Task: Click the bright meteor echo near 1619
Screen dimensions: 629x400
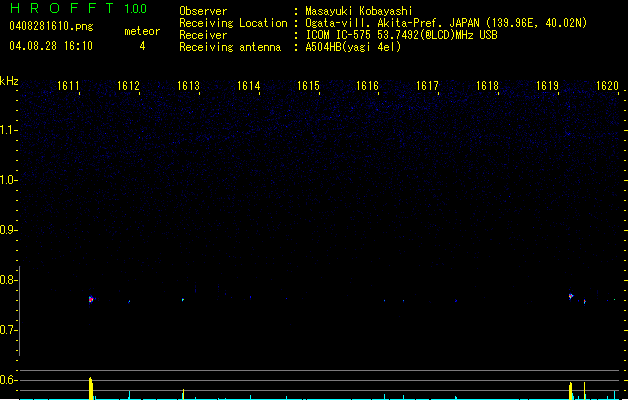Action: (x=570, y=296)
